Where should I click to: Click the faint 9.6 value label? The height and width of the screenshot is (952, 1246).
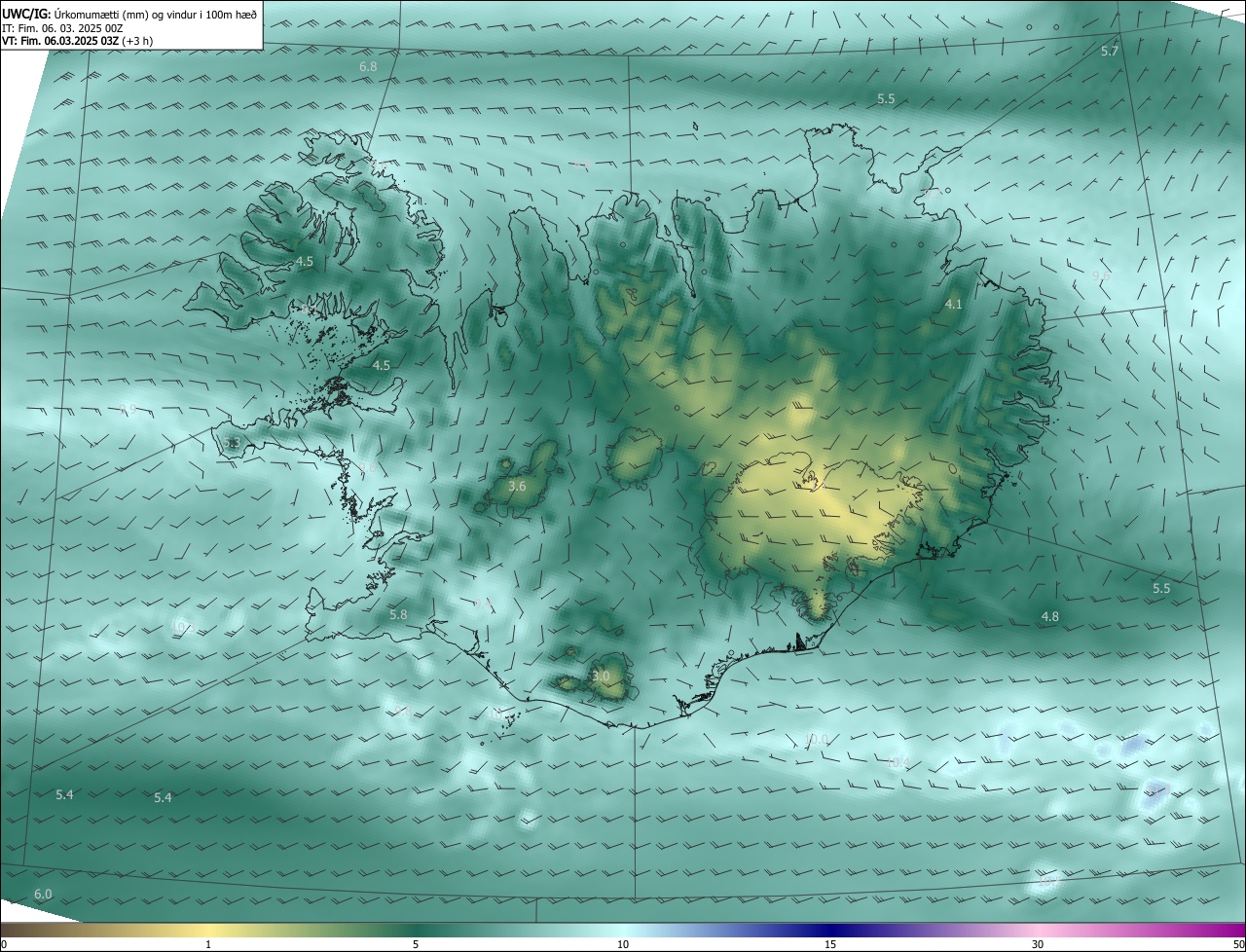pos(1101,276)
